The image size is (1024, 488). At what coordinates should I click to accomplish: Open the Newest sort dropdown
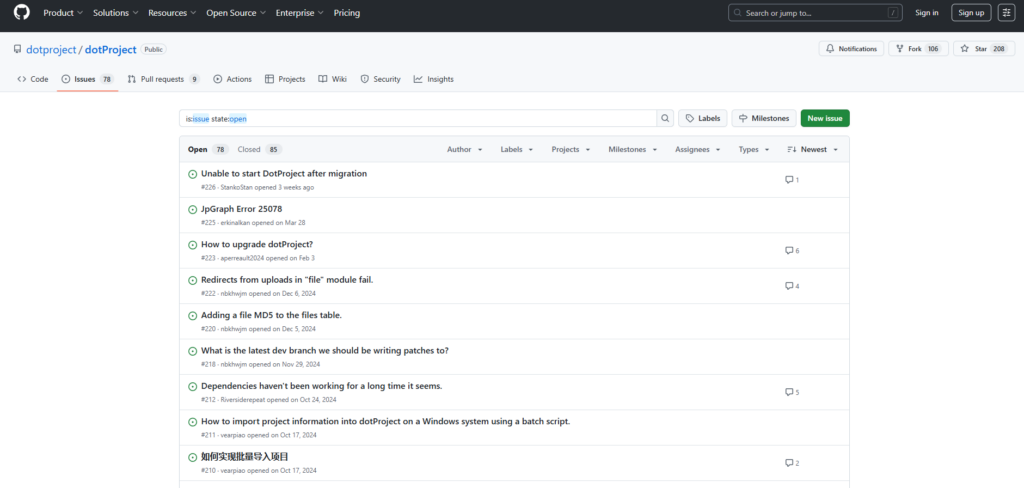pyautogui.click(x=812, y=149)
